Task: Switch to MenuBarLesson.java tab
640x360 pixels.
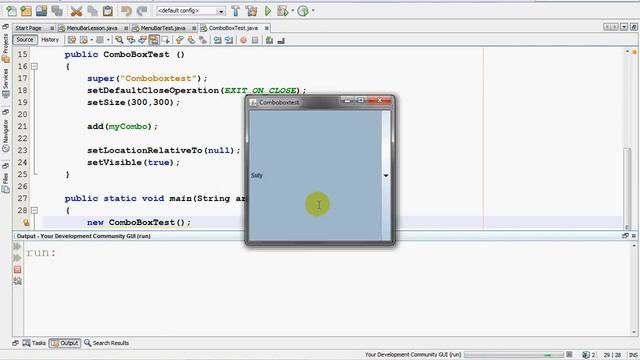Action: tap(93, 28)
